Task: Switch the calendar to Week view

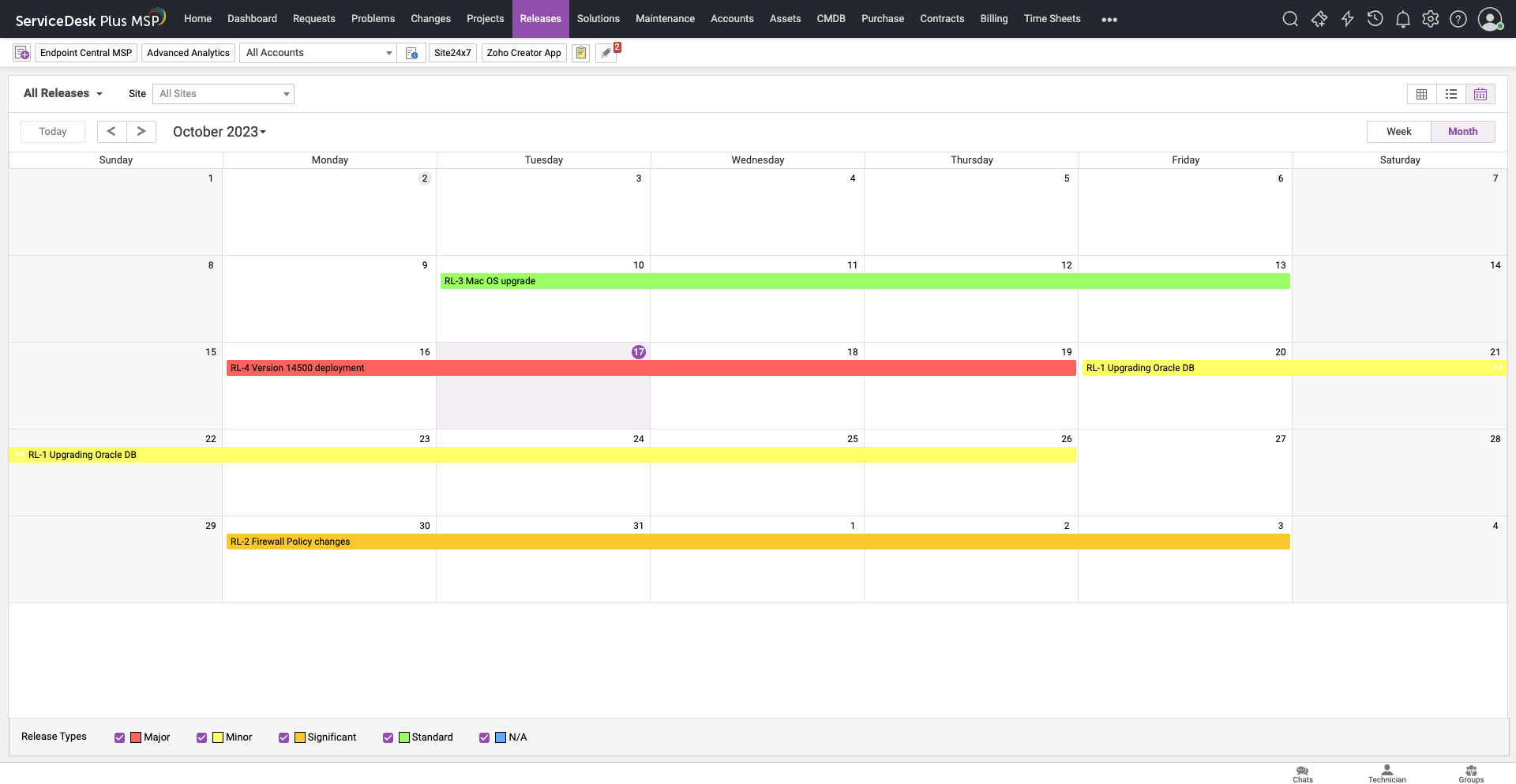Action: pyautogui.click(x=1398, y=131)
